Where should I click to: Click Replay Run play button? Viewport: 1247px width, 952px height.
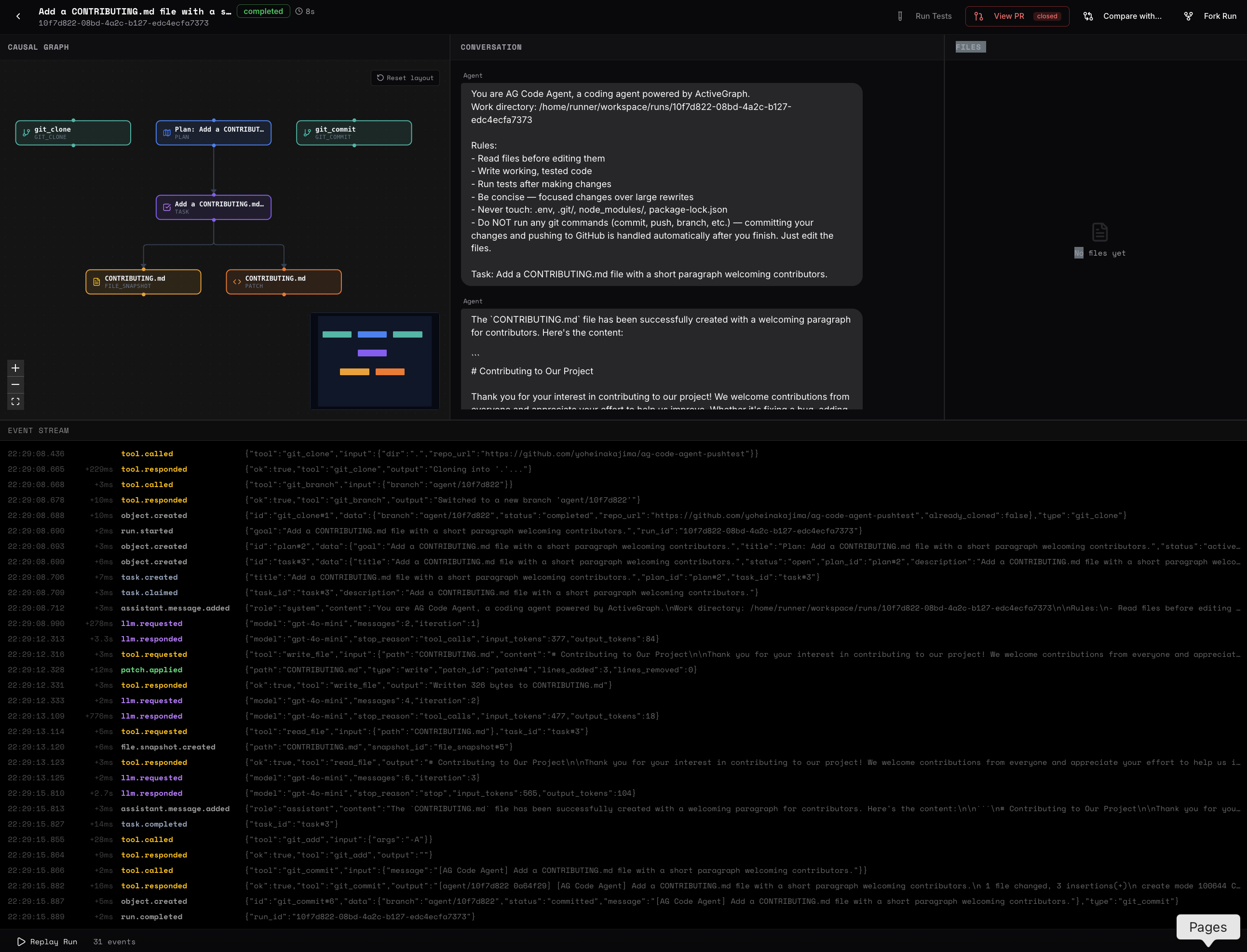click(x=46, y=942)
